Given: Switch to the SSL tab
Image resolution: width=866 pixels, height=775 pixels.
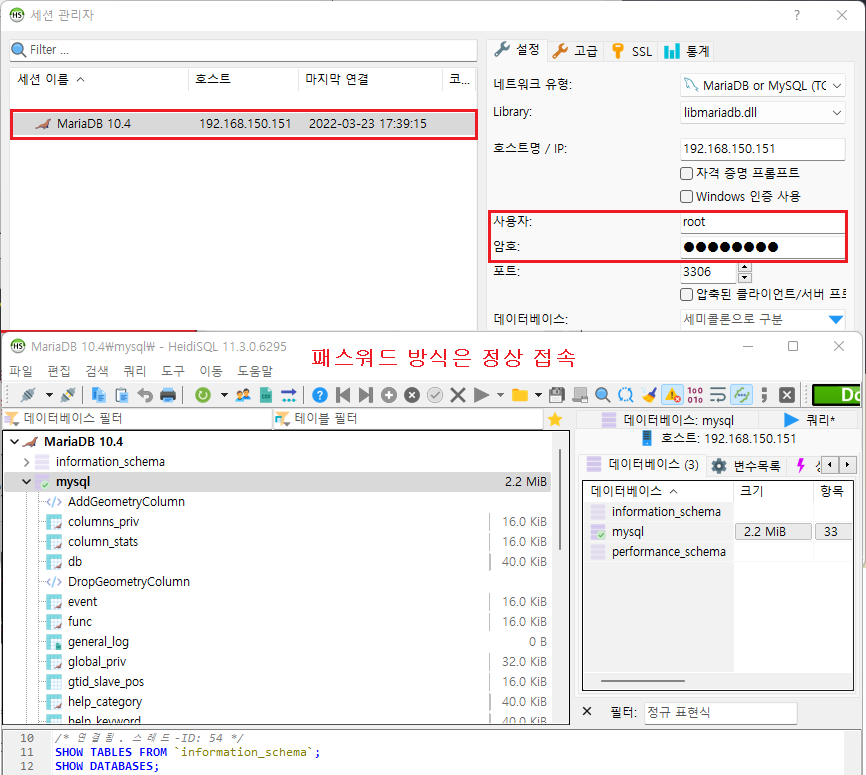Looking at the screenshot, I should click(632, 51).
